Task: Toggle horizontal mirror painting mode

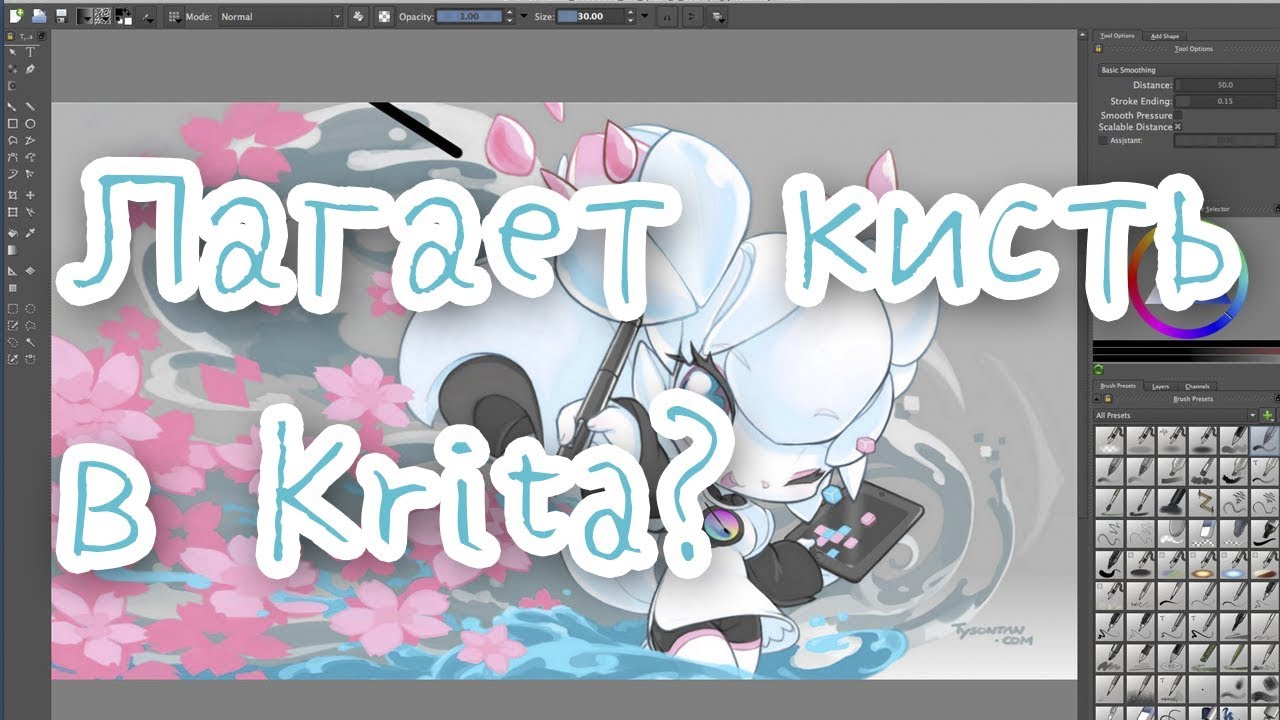Action: coord(668,17)
